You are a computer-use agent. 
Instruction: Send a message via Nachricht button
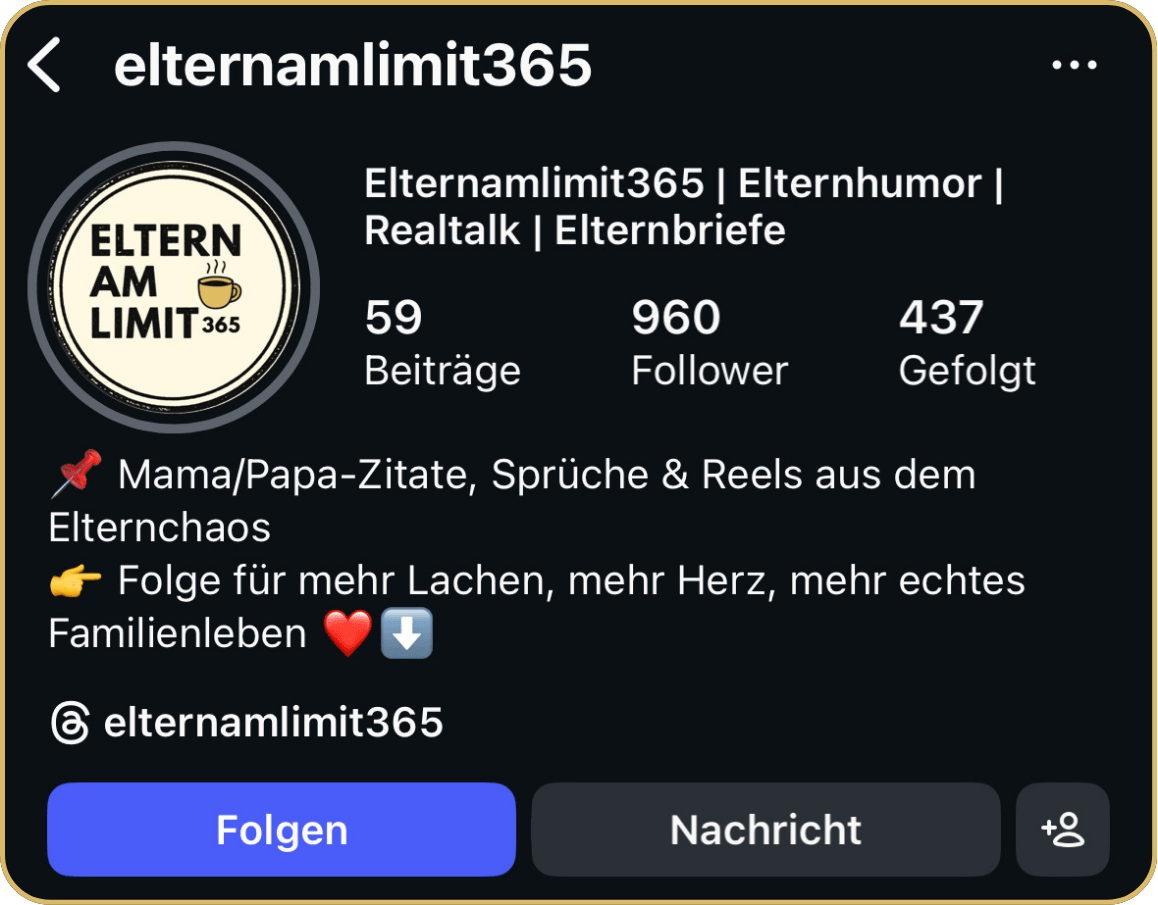[x=766, y=829]
